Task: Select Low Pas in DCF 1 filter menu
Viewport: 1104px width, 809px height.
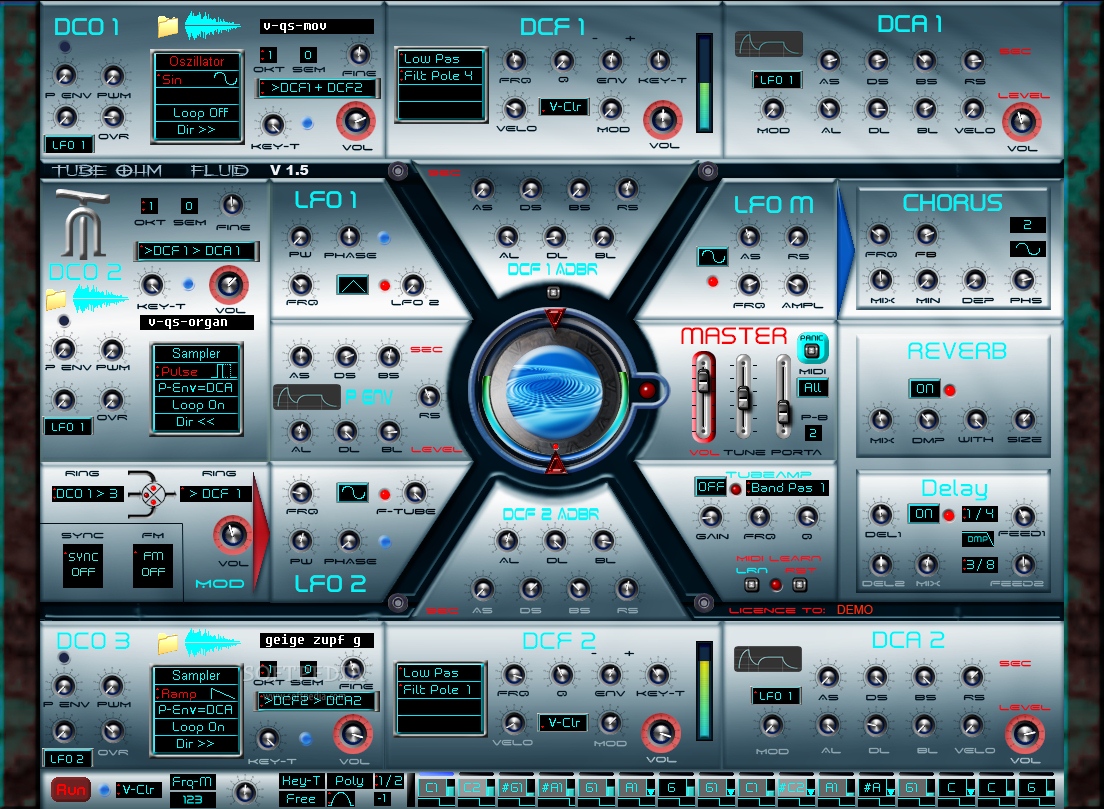Action: point(441,58)
